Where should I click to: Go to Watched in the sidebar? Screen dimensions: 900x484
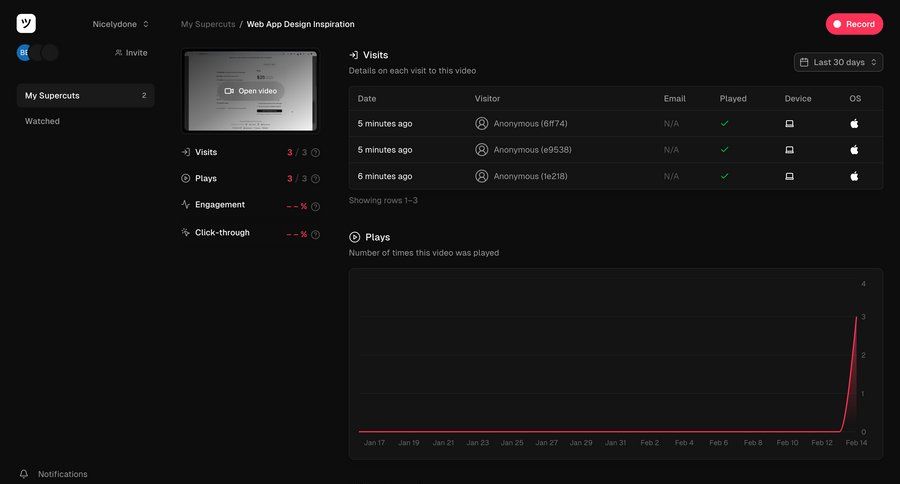pos(43,121)
